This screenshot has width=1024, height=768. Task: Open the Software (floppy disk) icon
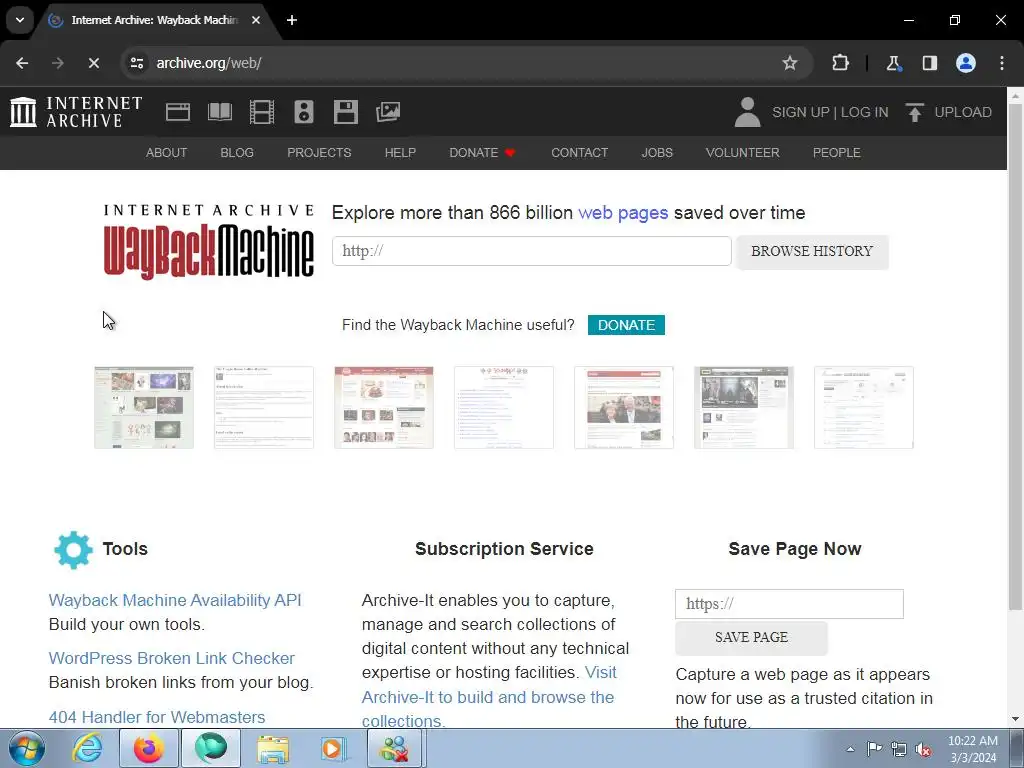coord(345,112)
